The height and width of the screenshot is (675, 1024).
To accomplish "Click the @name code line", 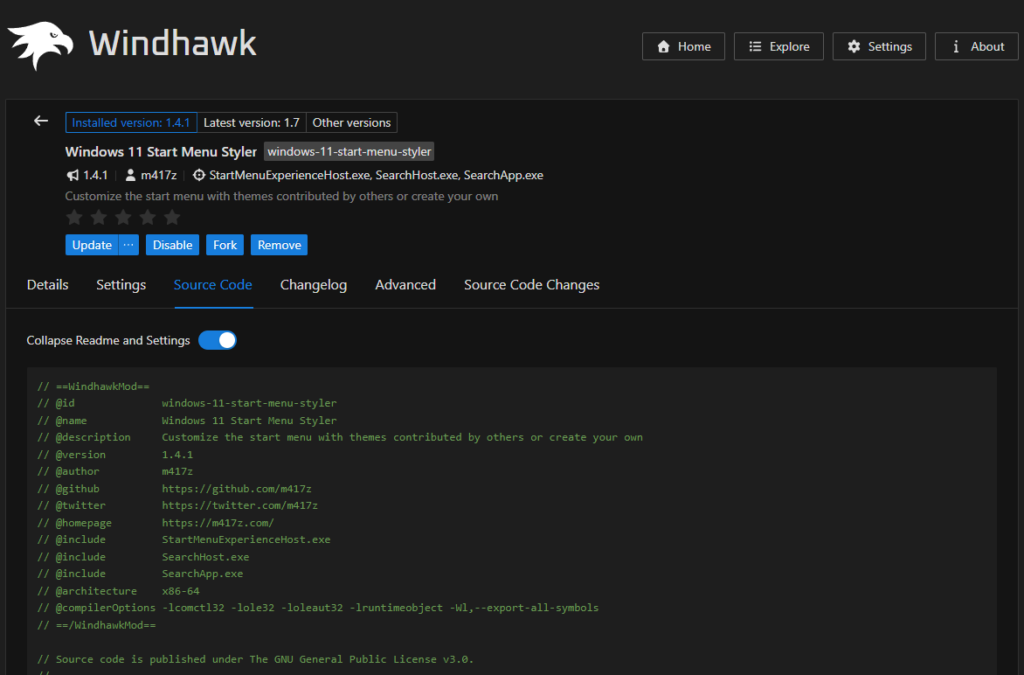I will click(x=187, y=420).
